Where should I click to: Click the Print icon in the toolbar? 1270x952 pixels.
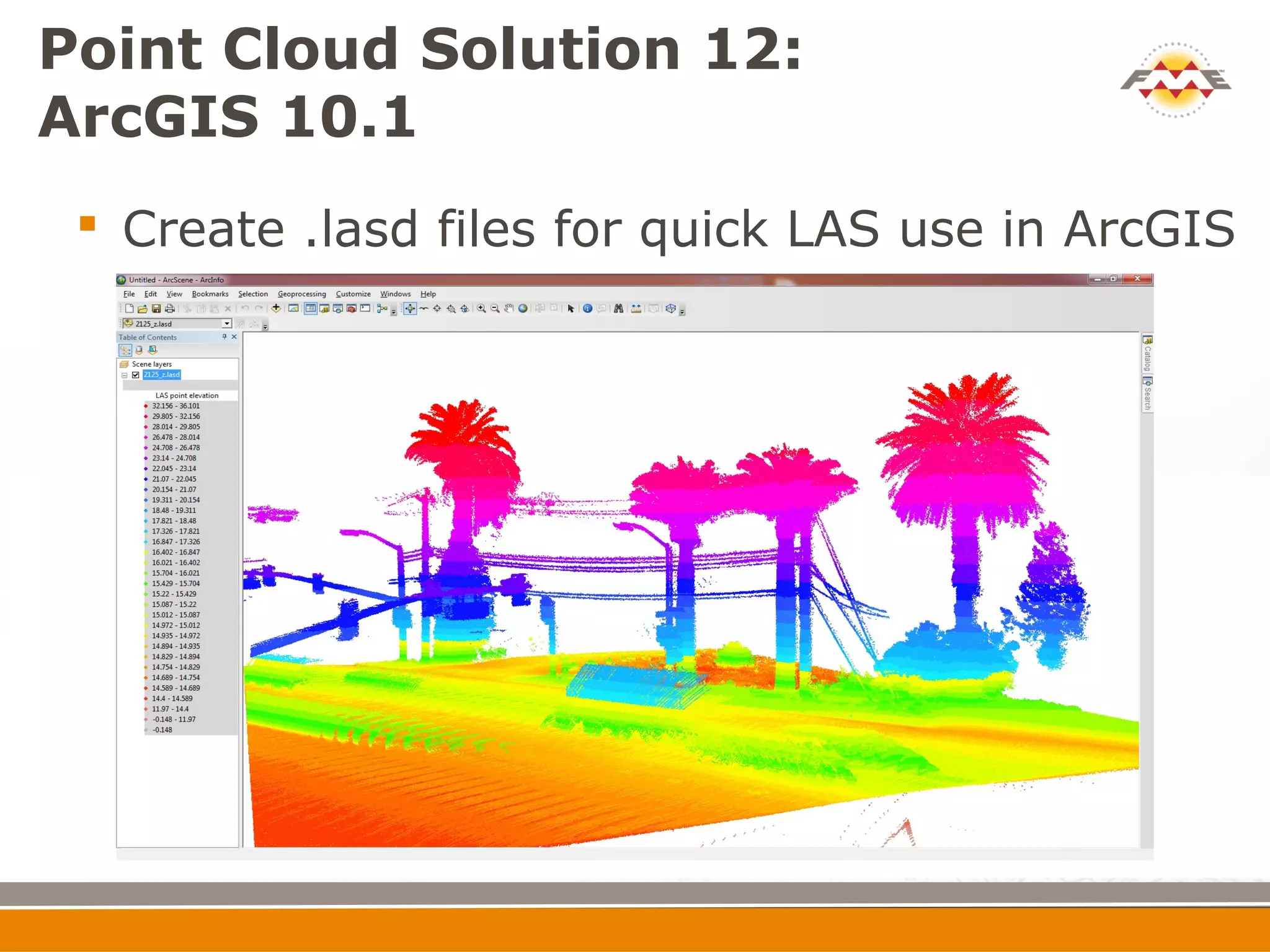point(170,309)
